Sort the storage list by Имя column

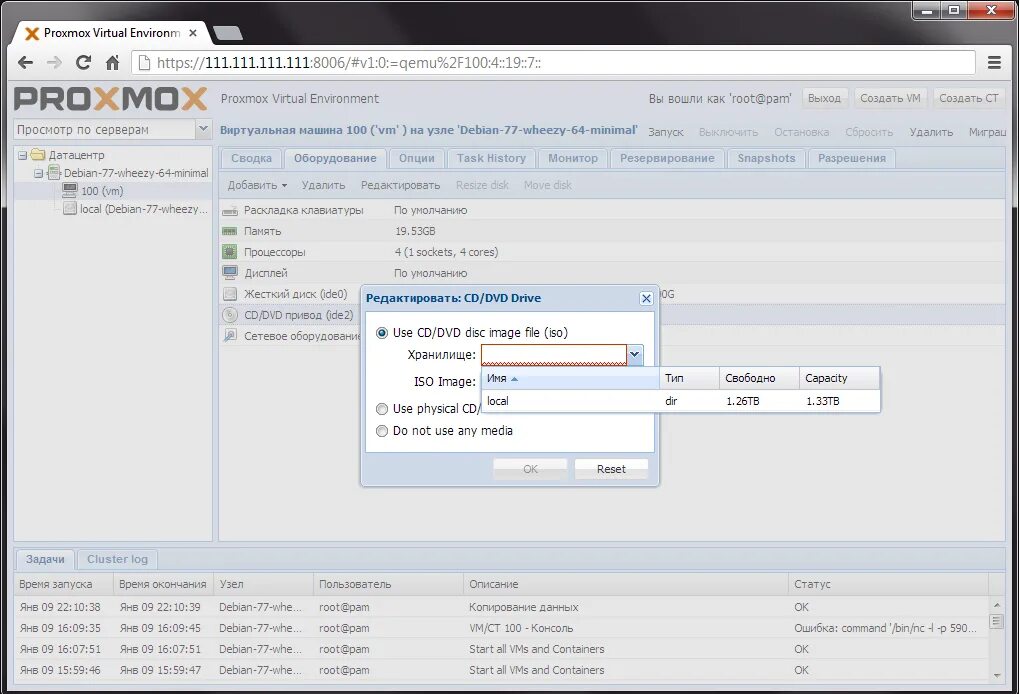(x=570, y=378)
